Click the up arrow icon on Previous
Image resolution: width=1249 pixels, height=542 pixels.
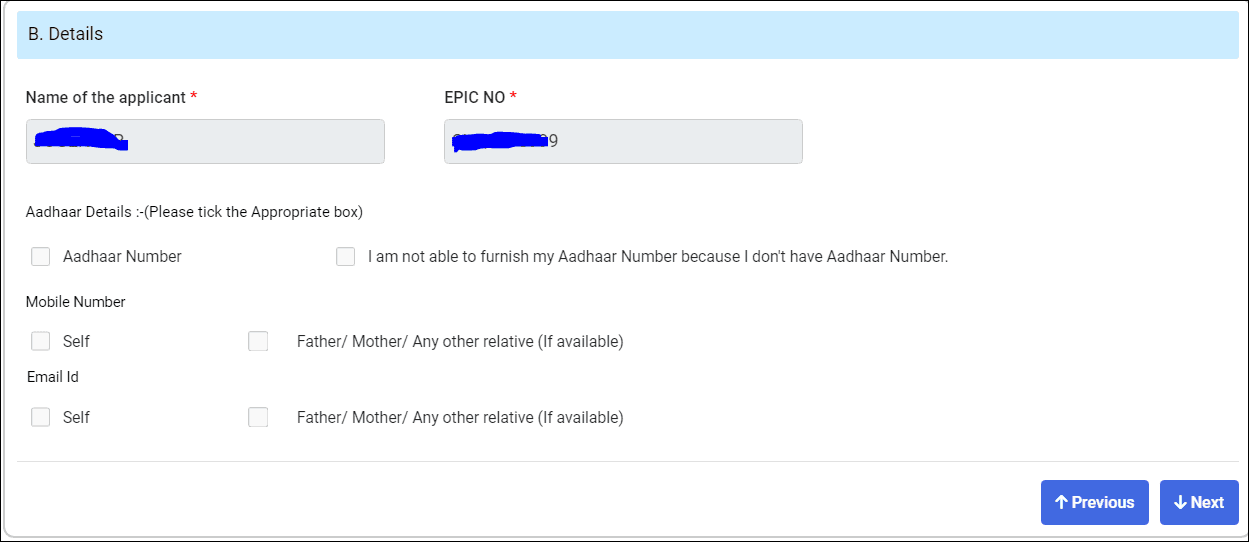coord(1062,502)
